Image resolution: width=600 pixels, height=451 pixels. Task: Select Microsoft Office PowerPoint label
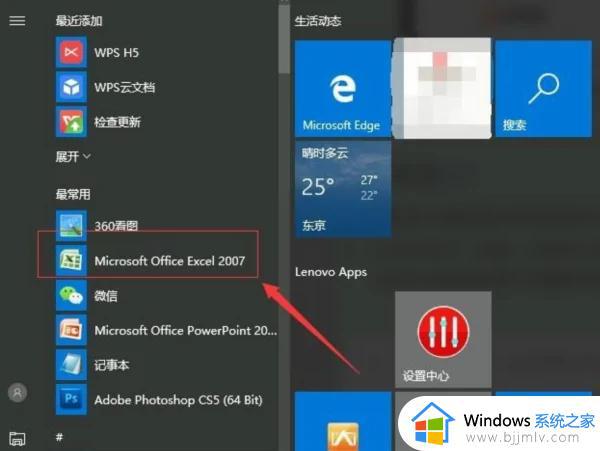point(186,331)
